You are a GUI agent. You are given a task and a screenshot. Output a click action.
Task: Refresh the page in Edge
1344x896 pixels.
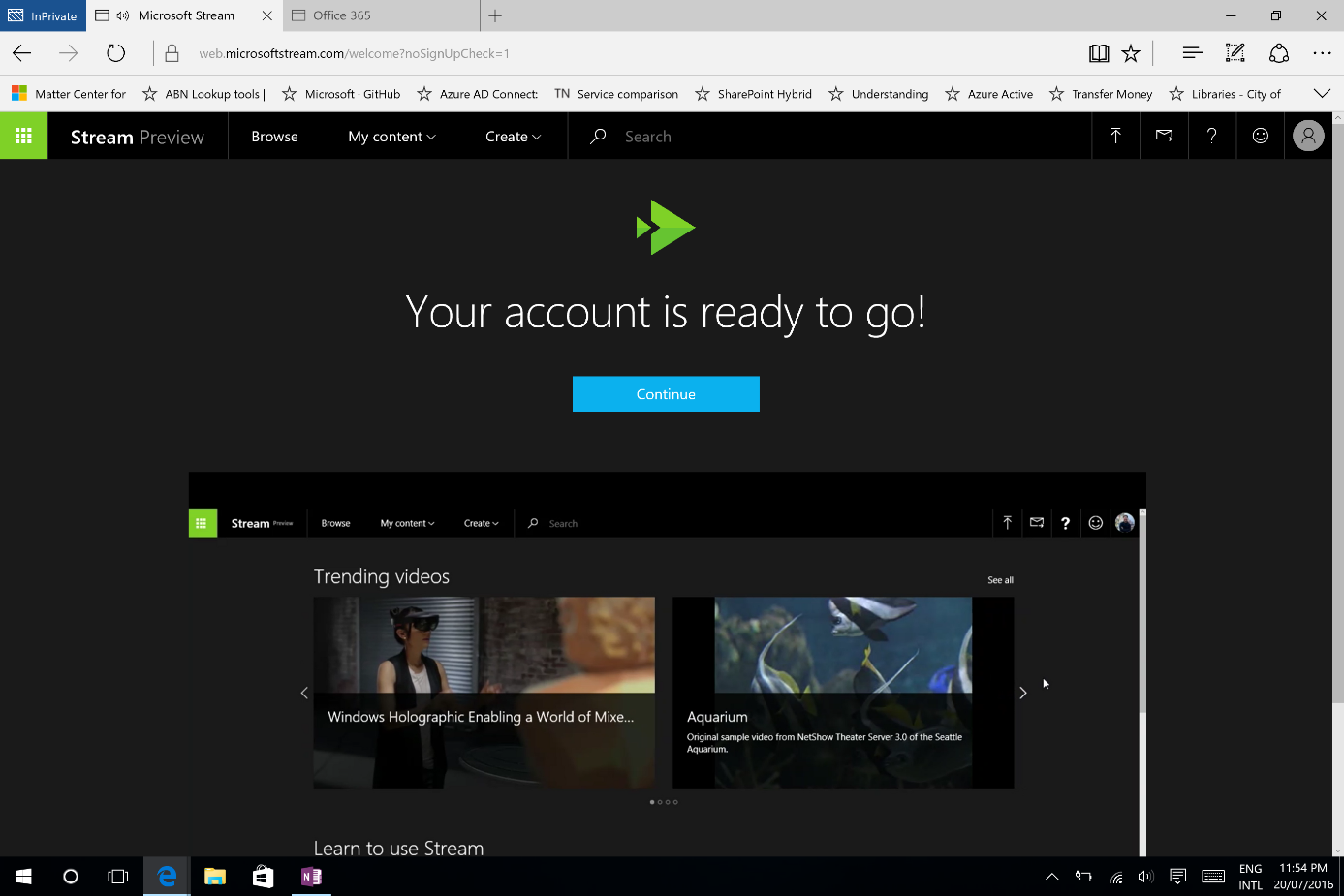[x=115, y=53]
